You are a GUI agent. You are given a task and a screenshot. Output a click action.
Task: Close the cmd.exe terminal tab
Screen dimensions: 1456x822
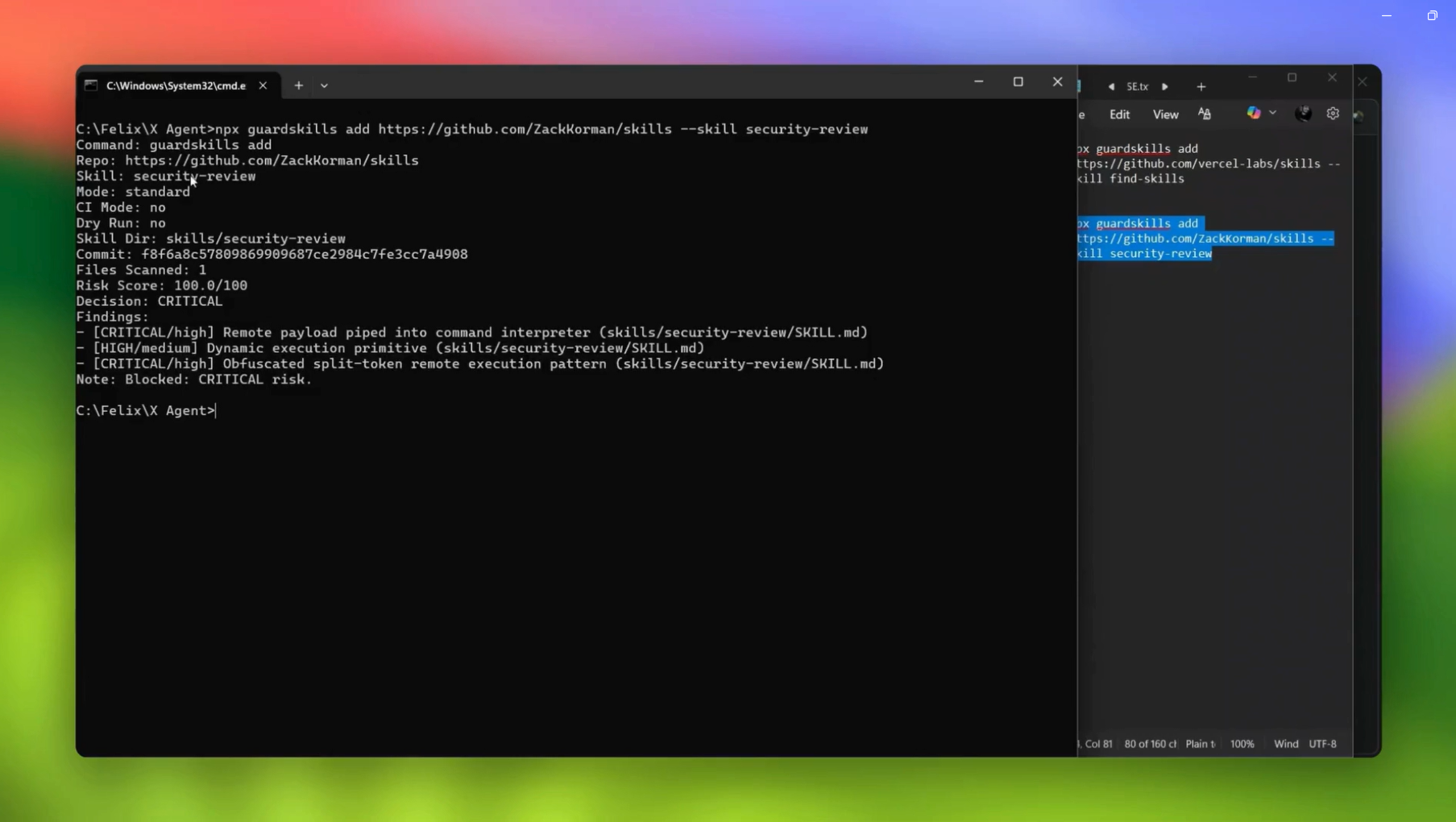[x=263, y=85]
